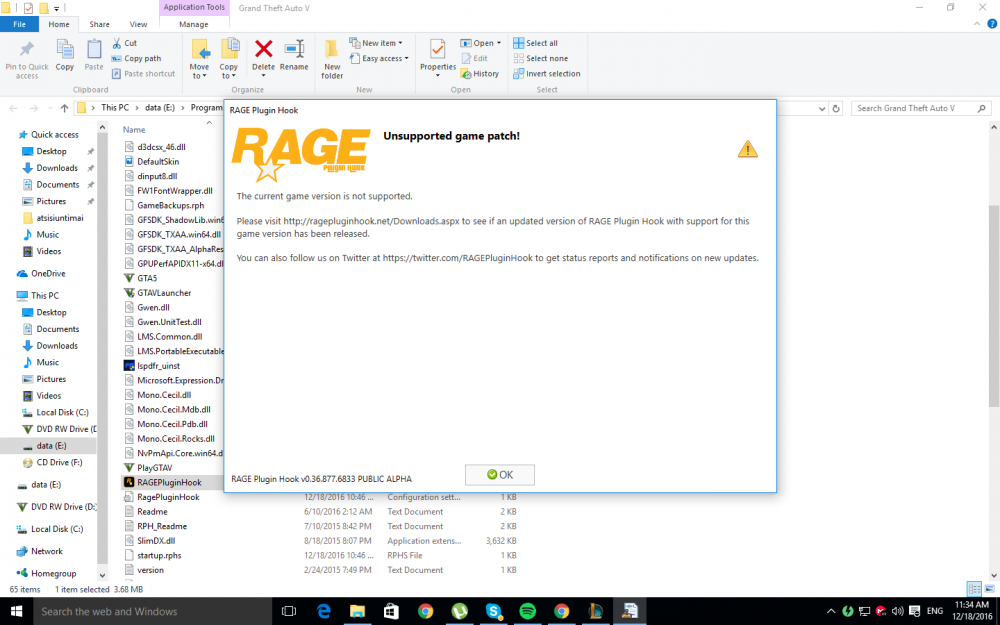
Task: Select the RAGEPluginHook application file
Action: (x=169, y=482)
